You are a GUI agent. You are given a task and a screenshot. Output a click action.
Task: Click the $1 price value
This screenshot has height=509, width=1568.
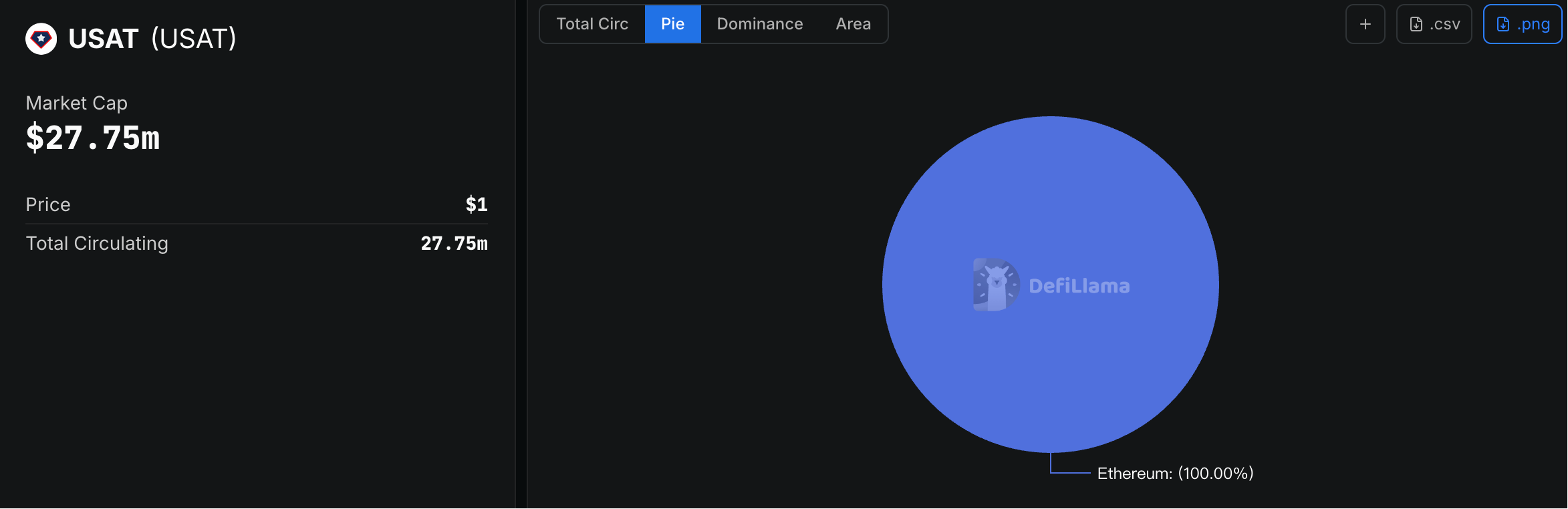click(x=476, y=204)
